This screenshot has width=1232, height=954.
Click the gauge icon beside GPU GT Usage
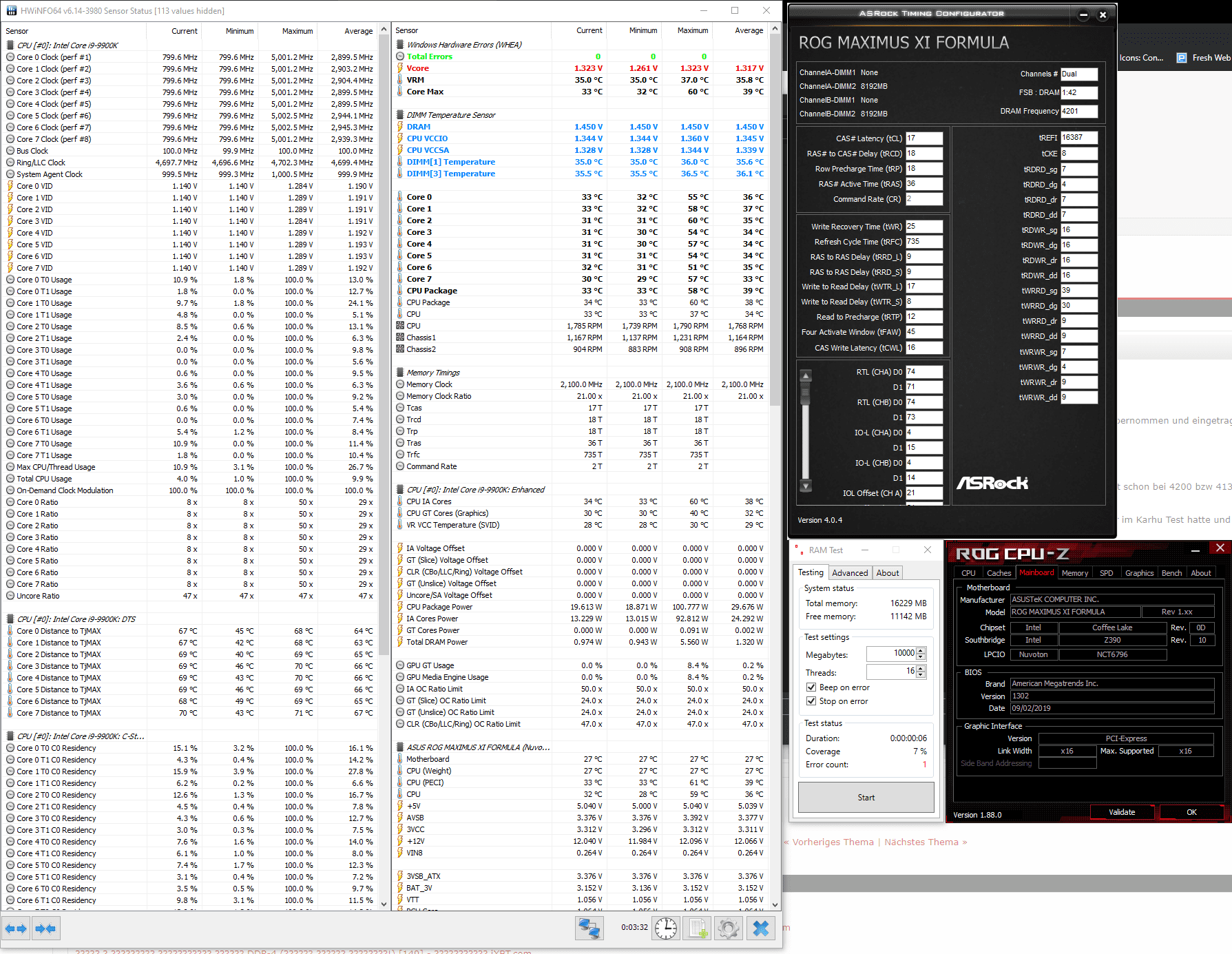400,665
